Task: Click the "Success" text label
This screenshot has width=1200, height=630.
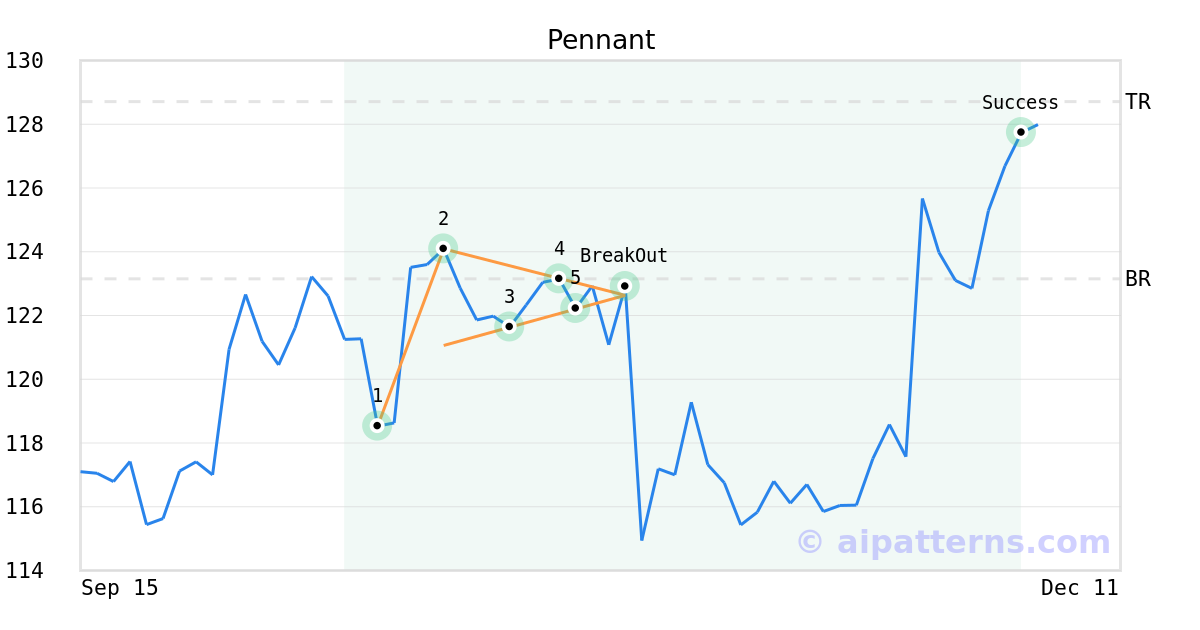Action: [x=1020, y=103]
